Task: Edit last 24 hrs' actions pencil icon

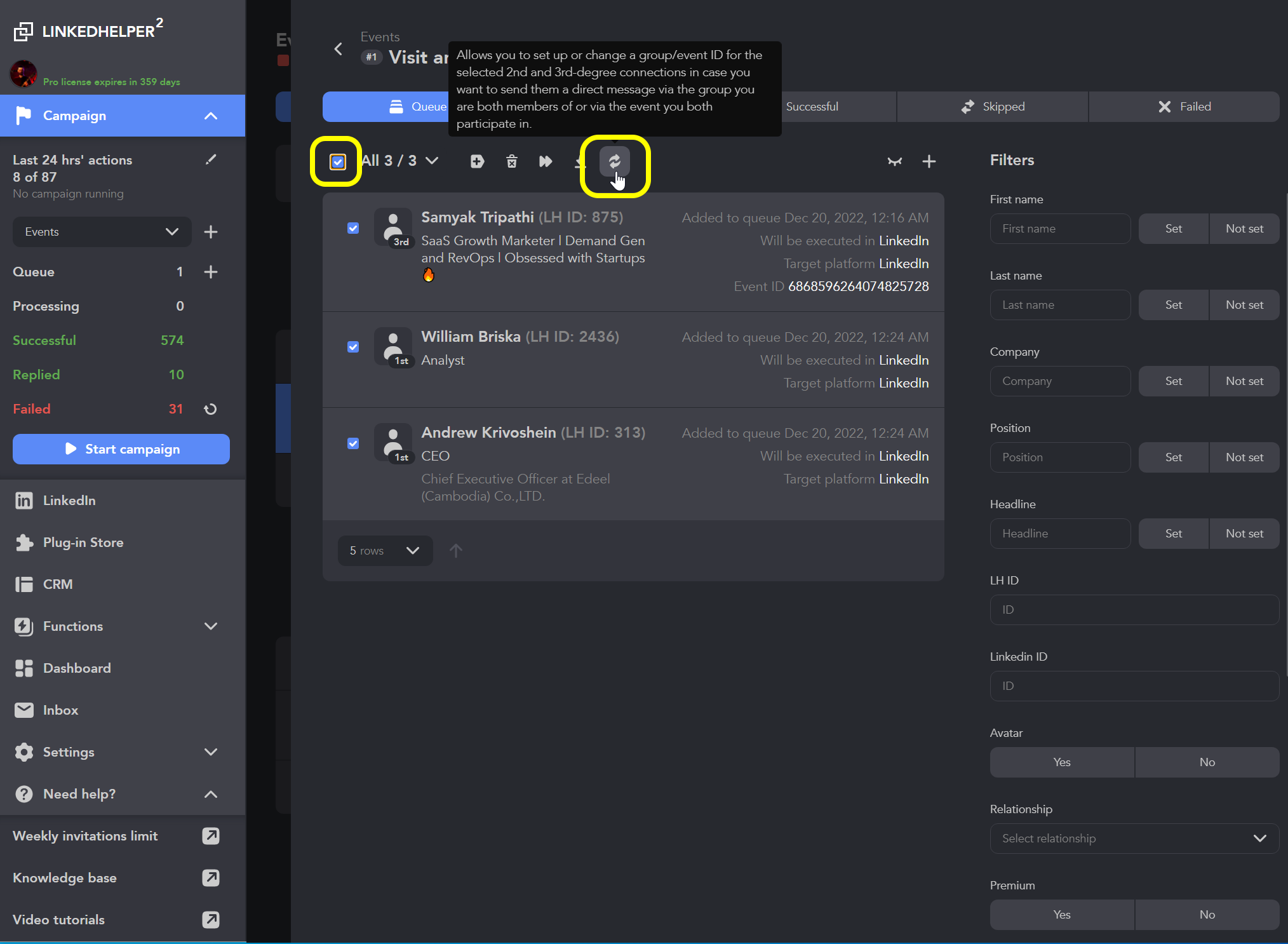Action: (211, 159)
